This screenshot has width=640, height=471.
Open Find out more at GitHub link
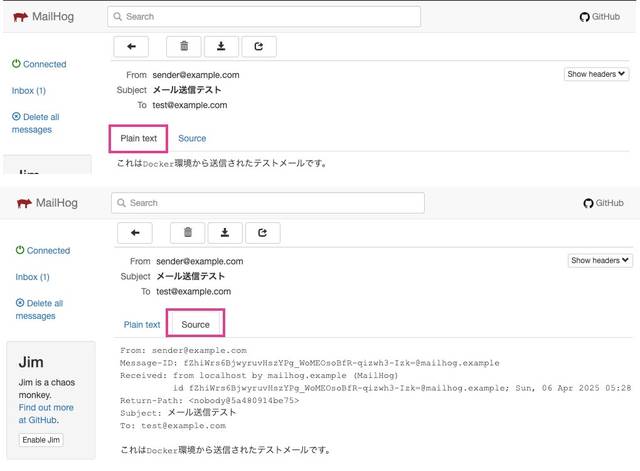coord(46,413)
